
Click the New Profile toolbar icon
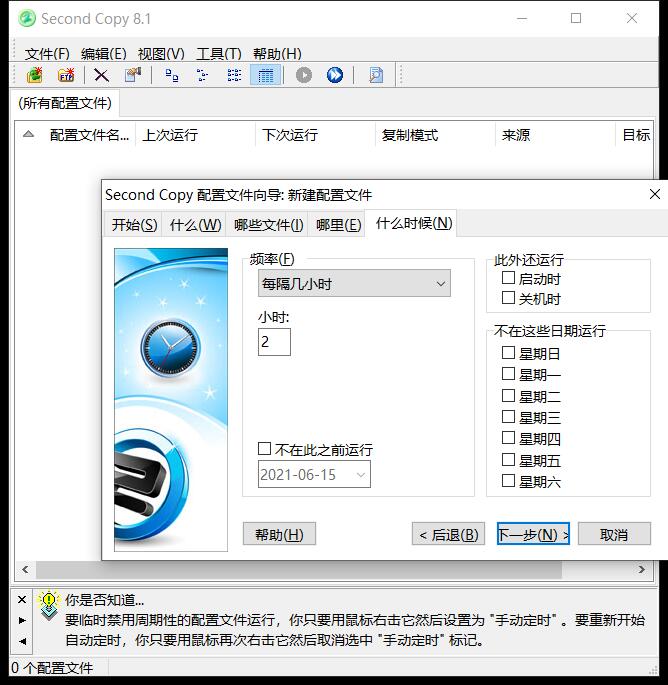pyautogui.click(x=35, y=75)
